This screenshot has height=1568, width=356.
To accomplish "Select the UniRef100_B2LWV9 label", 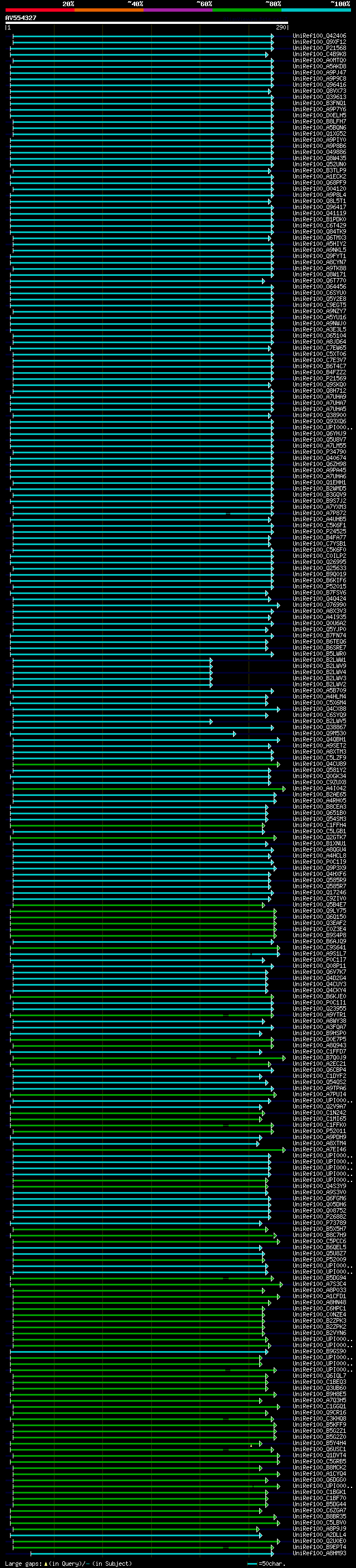I will point(319,666).
